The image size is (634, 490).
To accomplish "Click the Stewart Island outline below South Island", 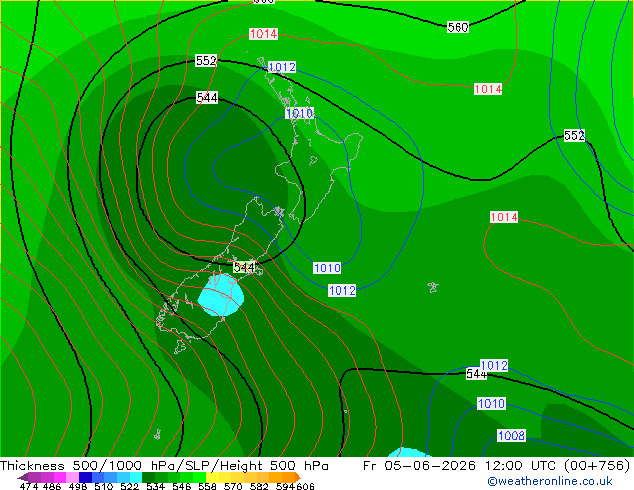I will pyautogui.click(x=180, y=346).
